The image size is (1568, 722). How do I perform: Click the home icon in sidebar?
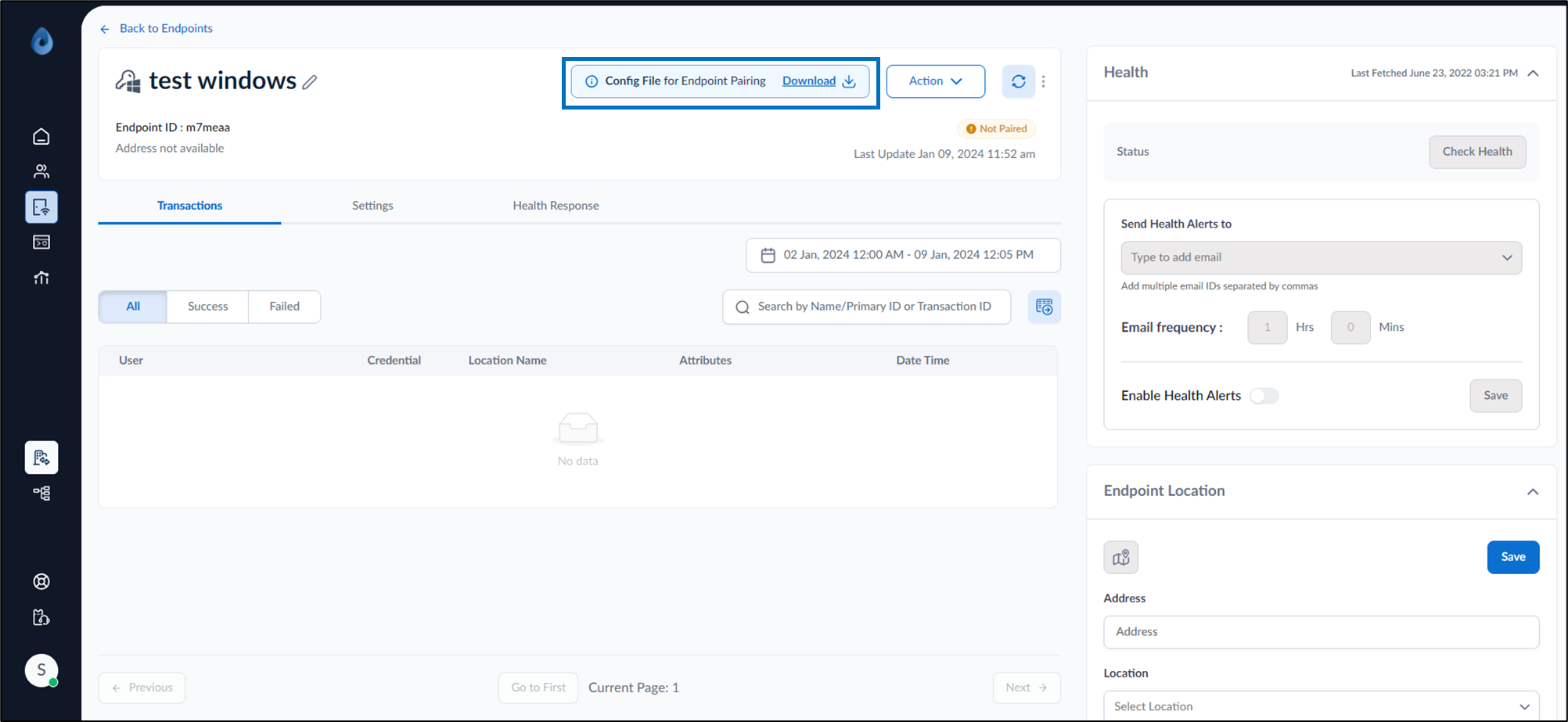click(41, 137)
